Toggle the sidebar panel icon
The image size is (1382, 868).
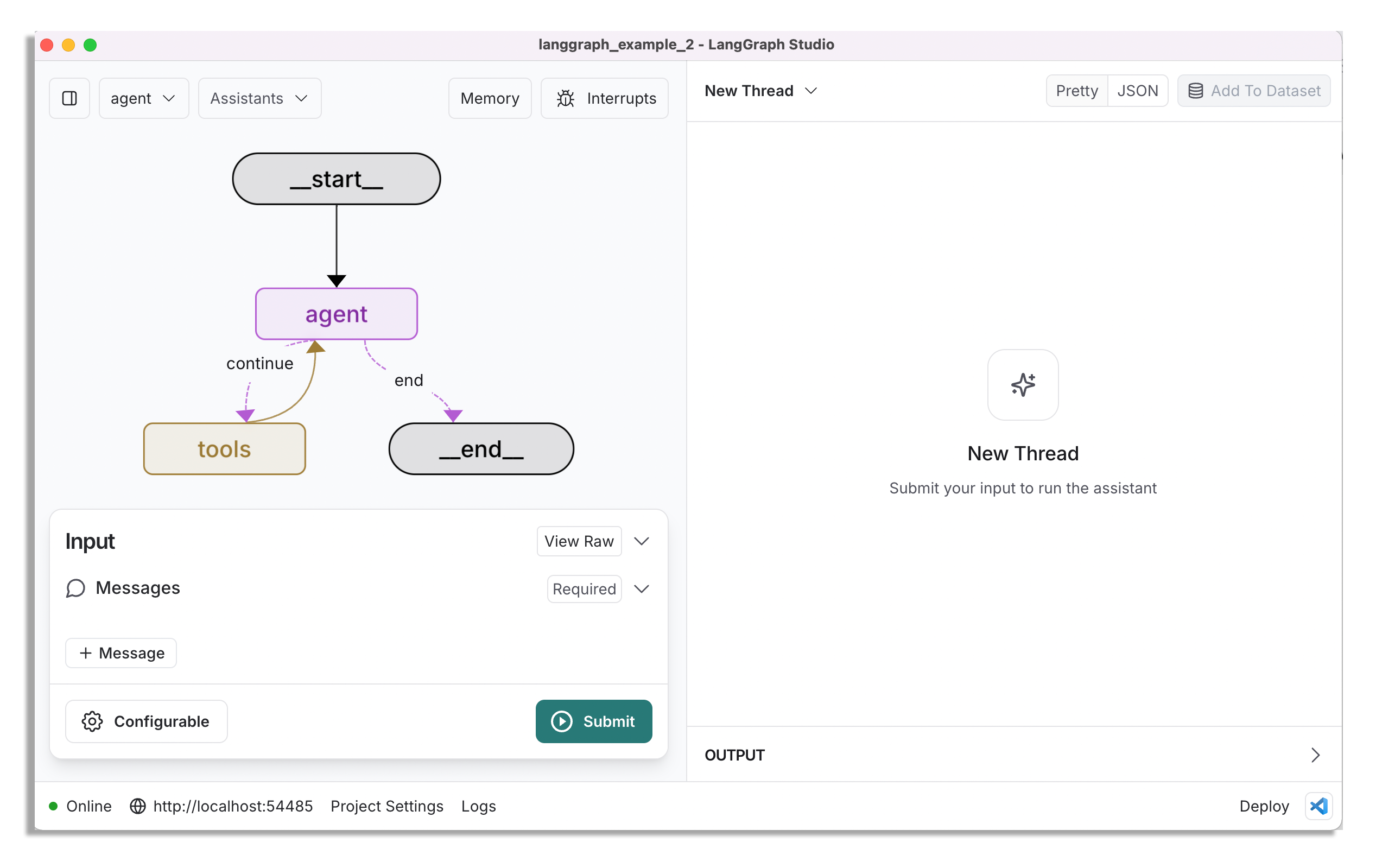(x=69, y=98)
